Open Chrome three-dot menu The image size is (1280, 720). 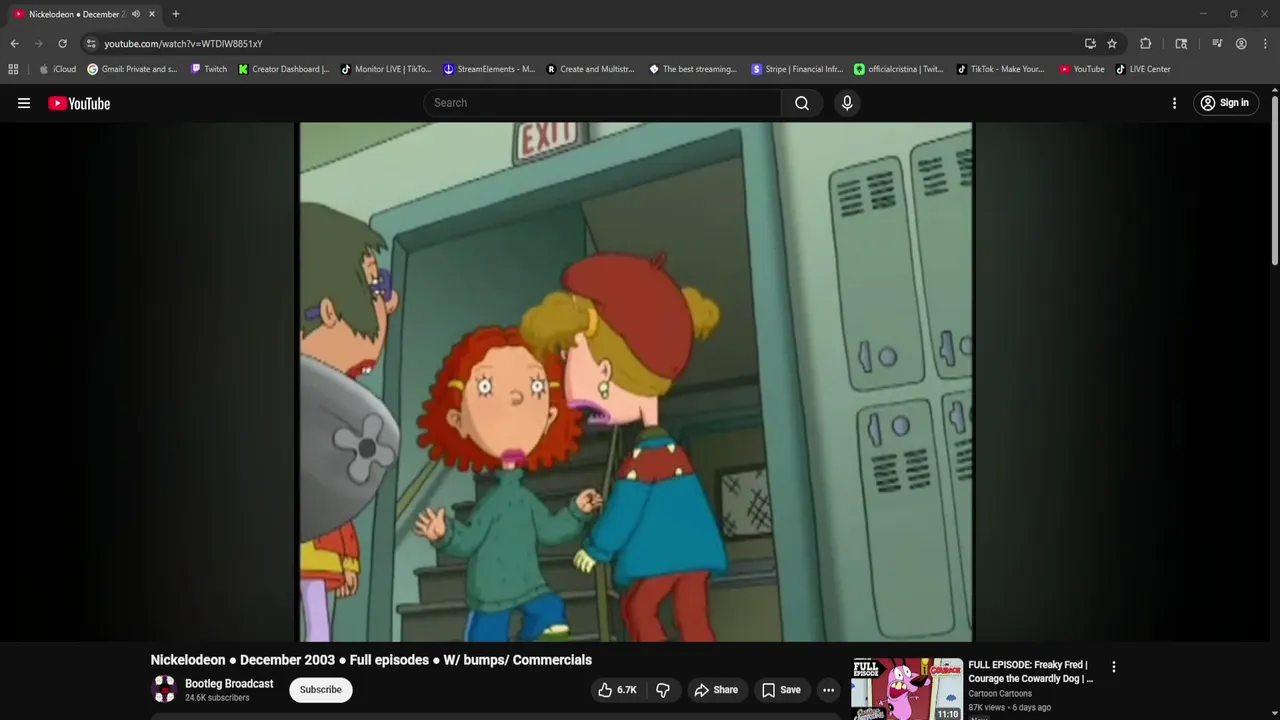pyautogui.click(x=1265, y=44)
